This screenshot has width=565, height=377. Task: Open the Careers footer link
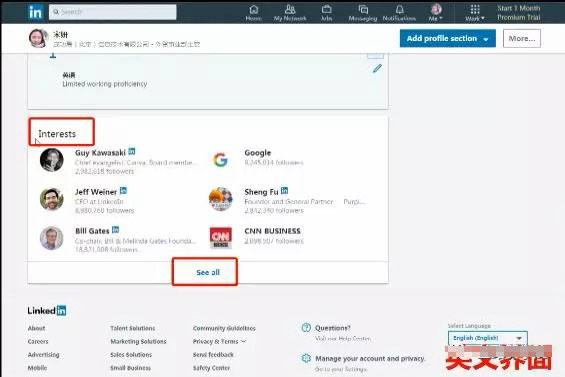[38, 341]
